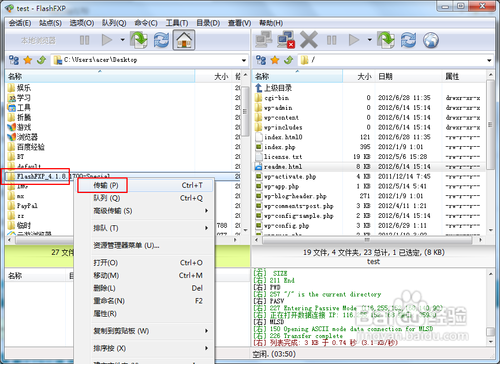Viewport: 501px width, 365px height.
Task: Sort the local list by 名称 column
Action: (x=100, y=77)
